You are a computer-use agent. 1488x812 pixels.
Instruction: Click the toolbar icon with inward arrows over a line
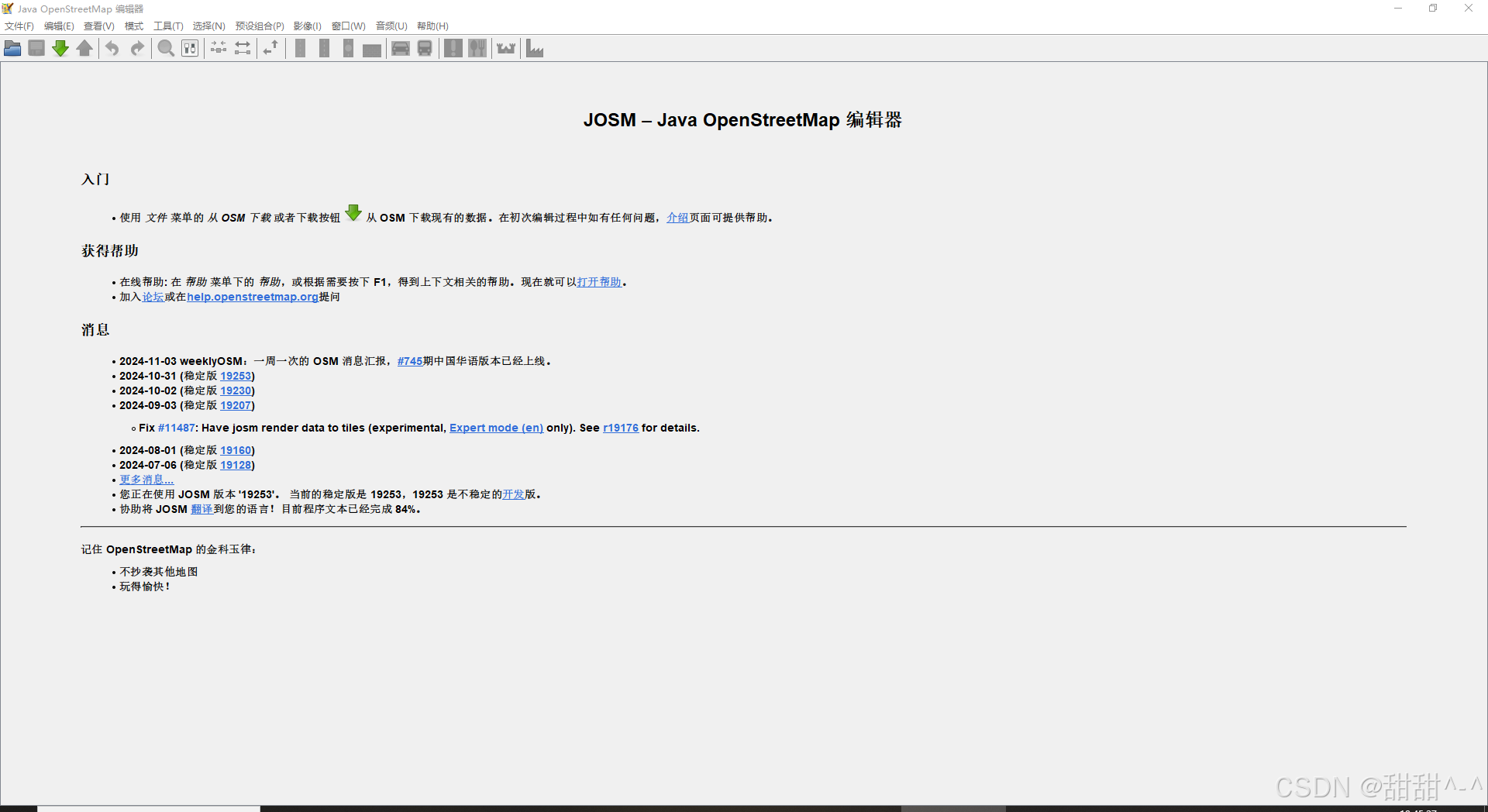[219, 49]
